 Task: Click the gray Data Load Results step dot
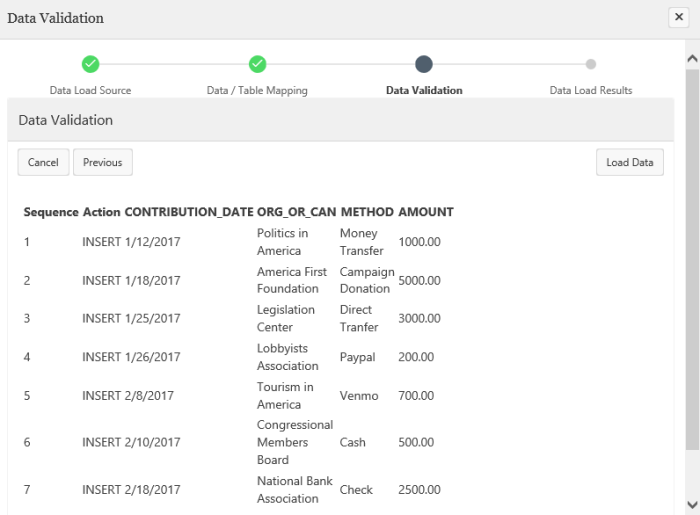591,64
